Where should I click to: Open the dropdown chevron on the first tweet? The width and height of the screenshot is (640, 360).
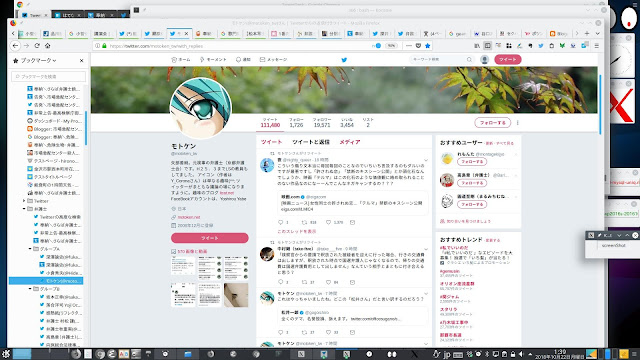426,160
